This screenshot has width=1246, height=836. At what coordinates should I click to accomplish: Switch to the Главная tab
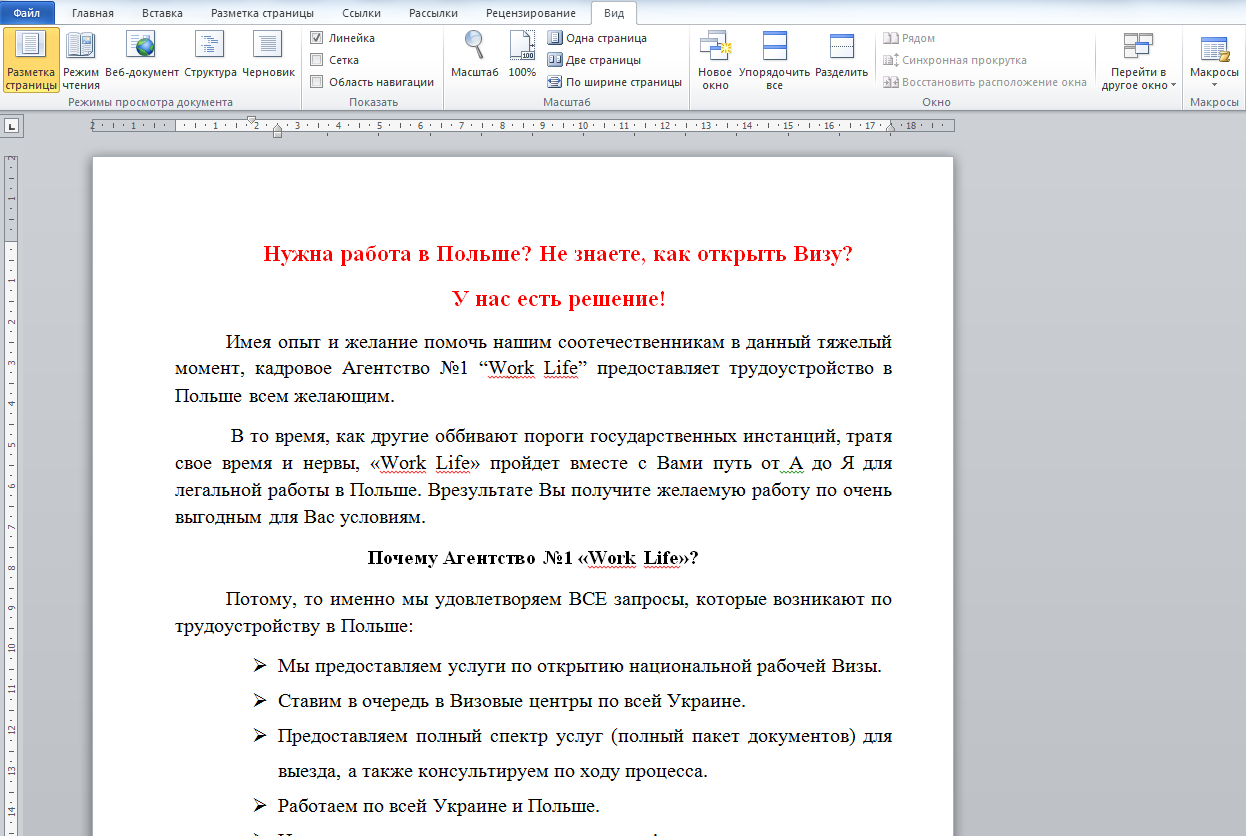click(93, 13)
